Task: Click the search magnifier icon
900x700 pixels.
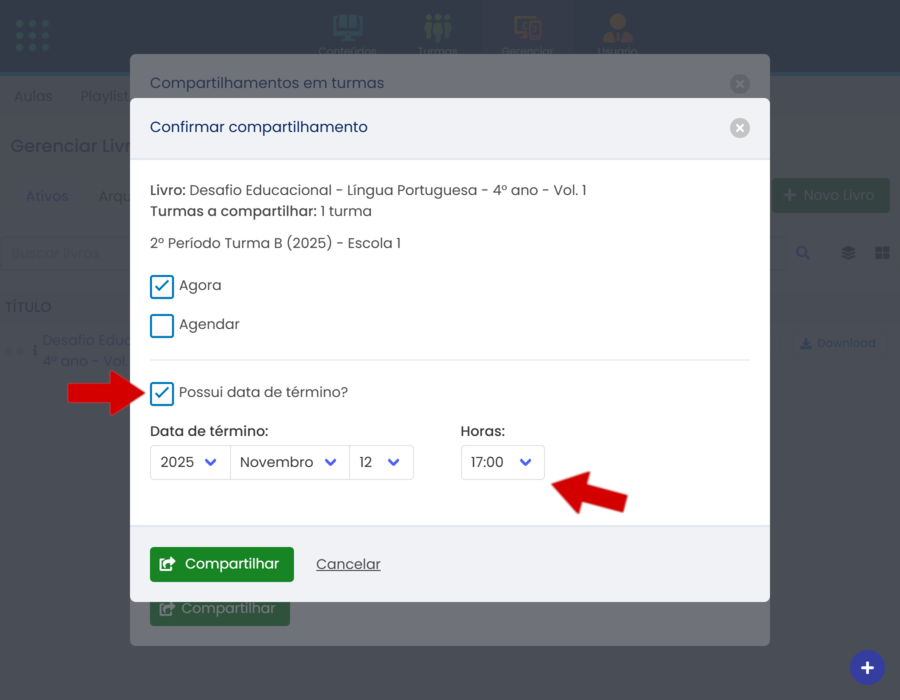Action: click(x=803, y=253)
